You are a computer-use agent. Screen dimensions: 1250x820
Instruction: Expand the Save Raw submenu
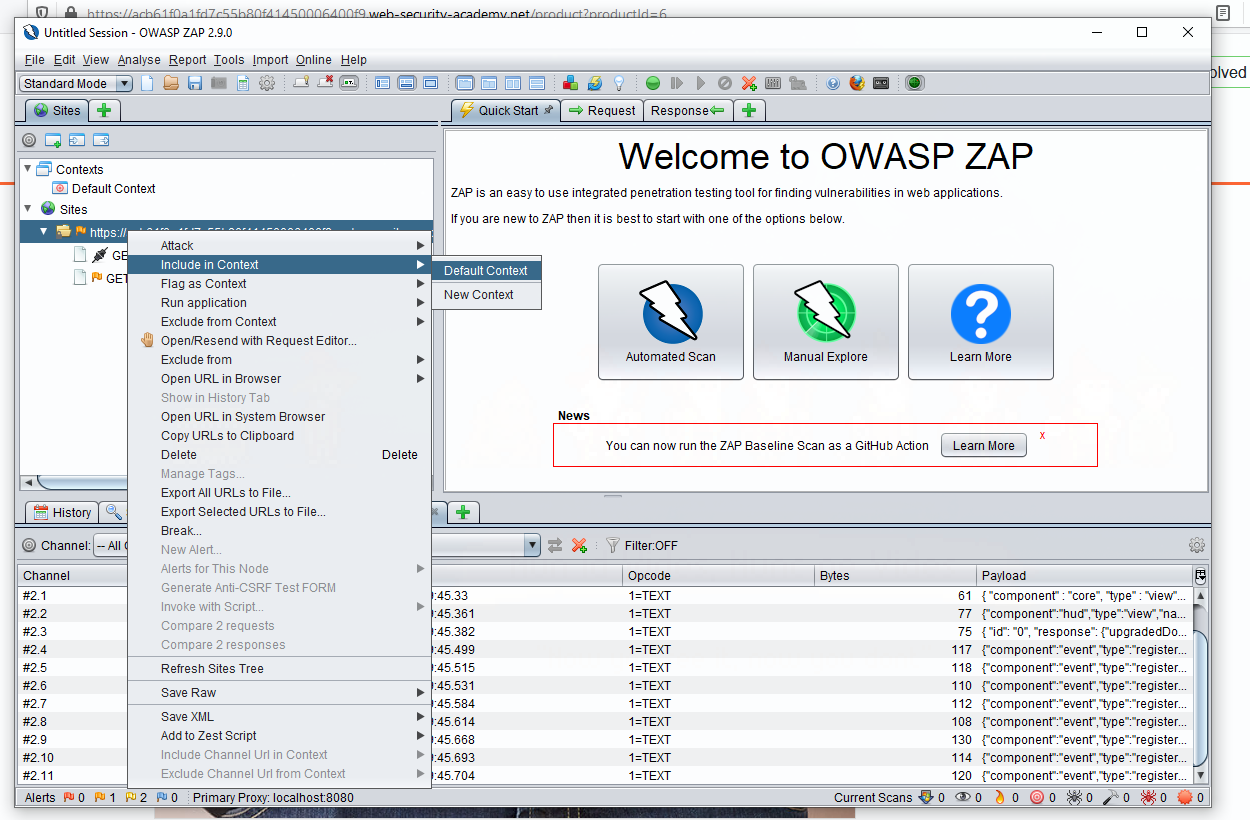click(279, 693)
